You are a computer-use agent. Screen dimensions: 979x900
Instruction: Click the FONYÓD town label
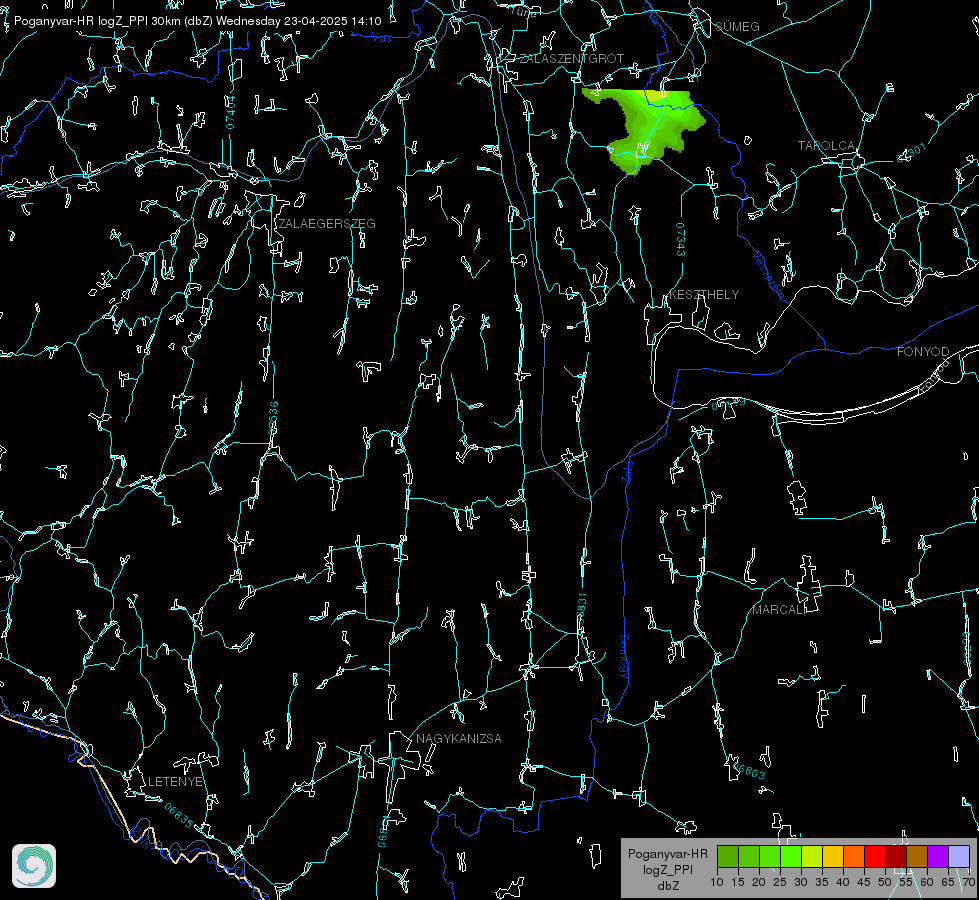click(x=923, y=352)
